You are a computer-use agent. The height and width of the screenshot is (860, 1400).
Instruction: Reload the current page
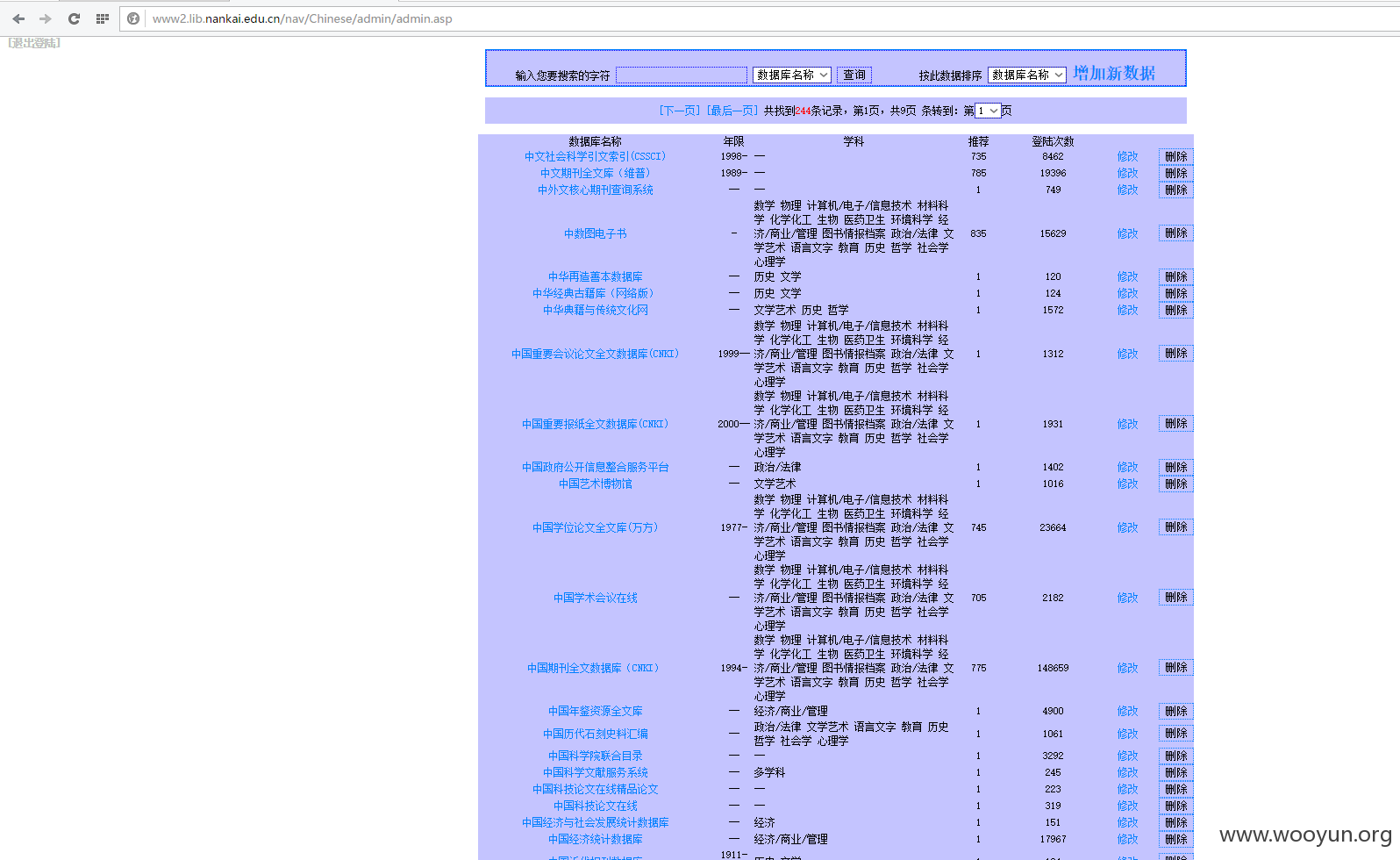pos(74,18)
